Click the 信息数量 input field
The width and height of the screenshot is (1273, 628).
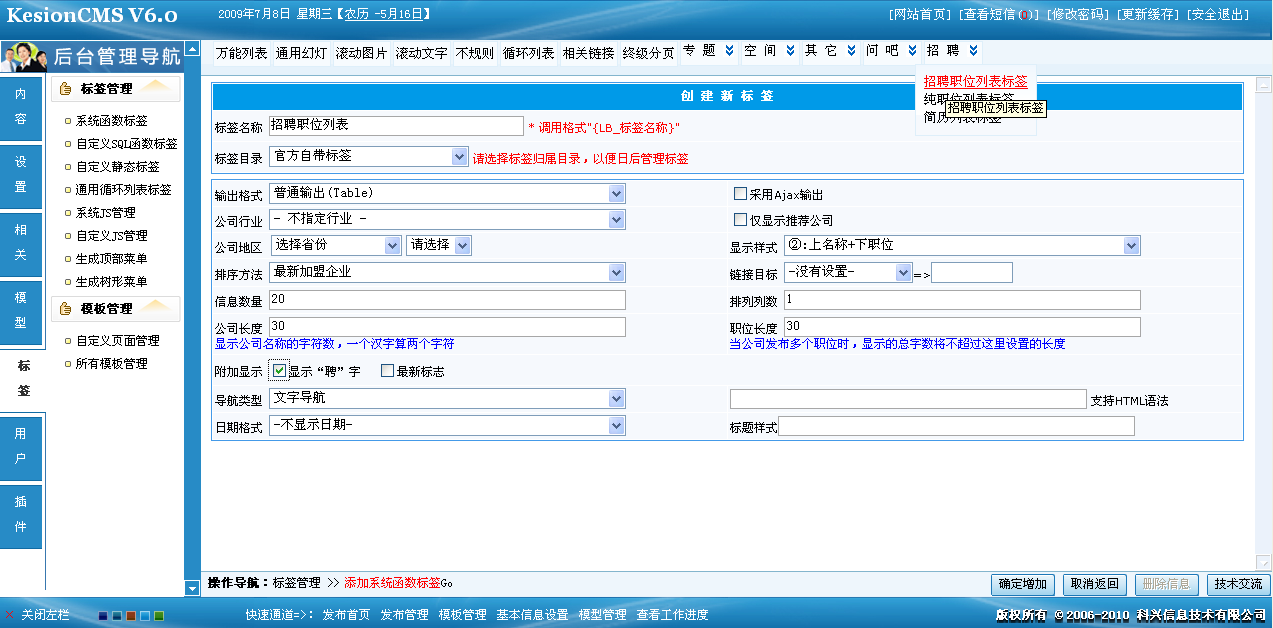[445, 298]
